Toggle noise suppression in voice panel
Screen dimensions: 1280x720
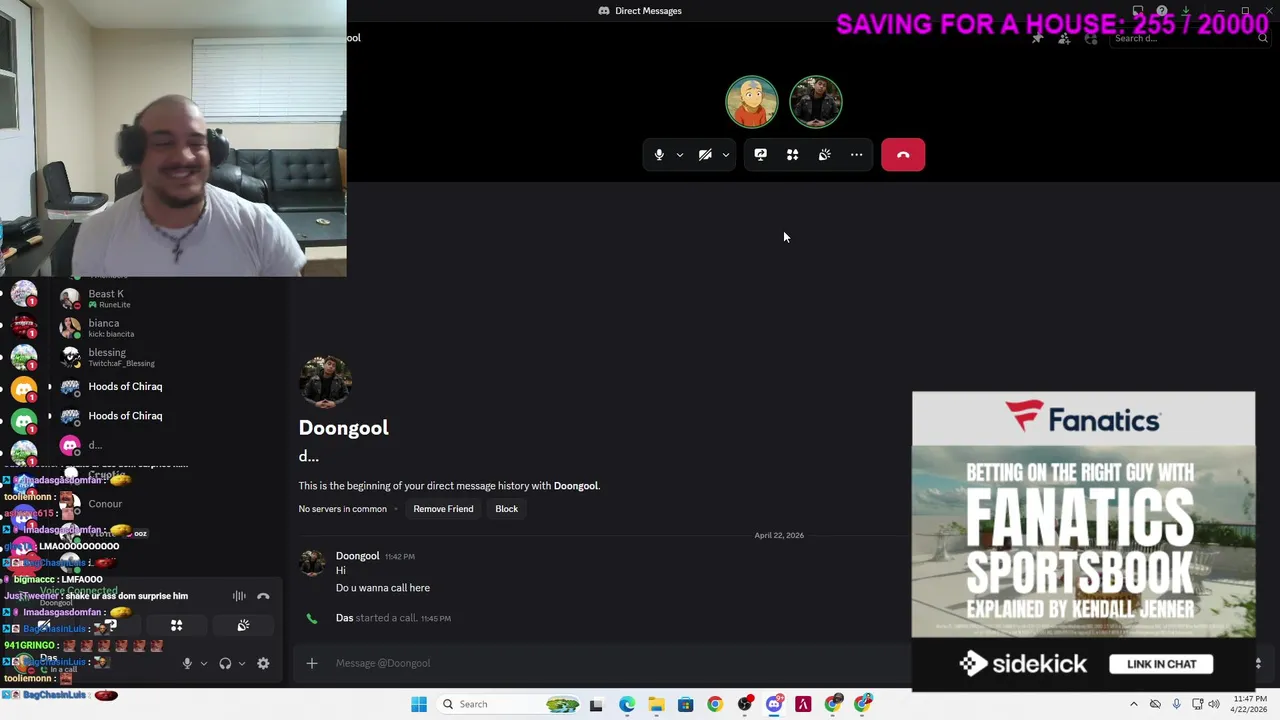click(239, 596)
